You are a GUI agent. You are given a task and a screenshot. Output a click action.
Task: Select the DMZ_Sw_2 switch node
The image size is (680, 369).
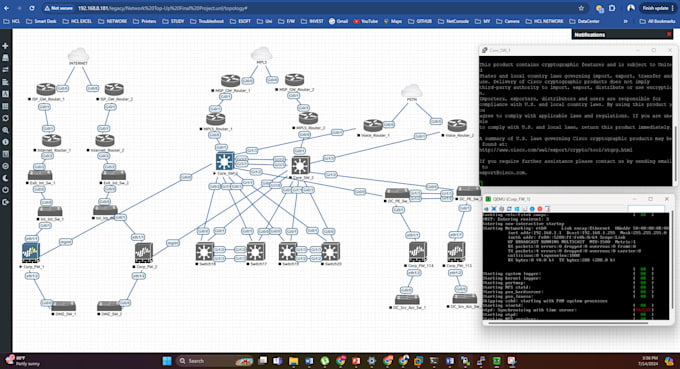coord(109,306)
